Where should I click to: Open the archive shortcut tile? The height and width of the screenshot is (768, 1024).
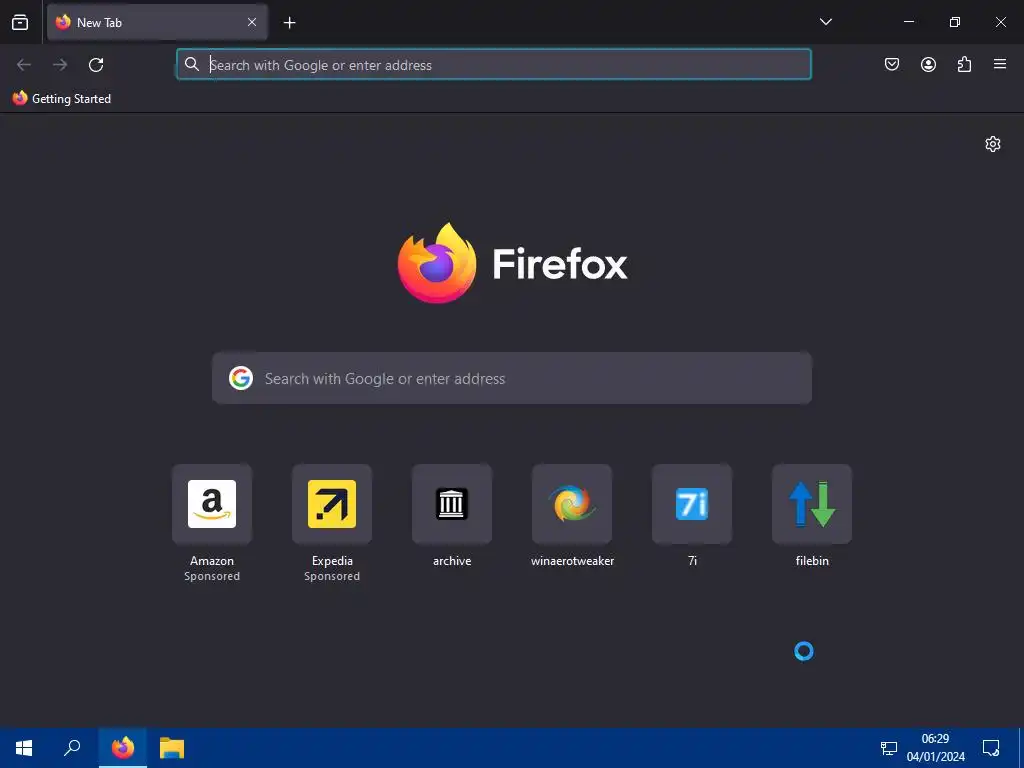452,504
